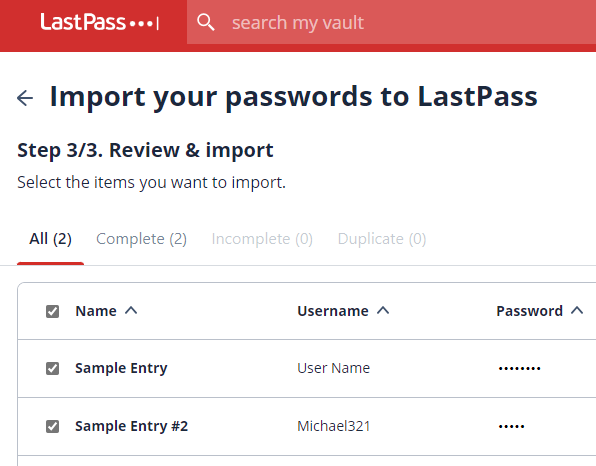Screen dimensions: 596x466
Task: Uncheck the Sample Entry checkbox
Action: (x=52, y=368)
